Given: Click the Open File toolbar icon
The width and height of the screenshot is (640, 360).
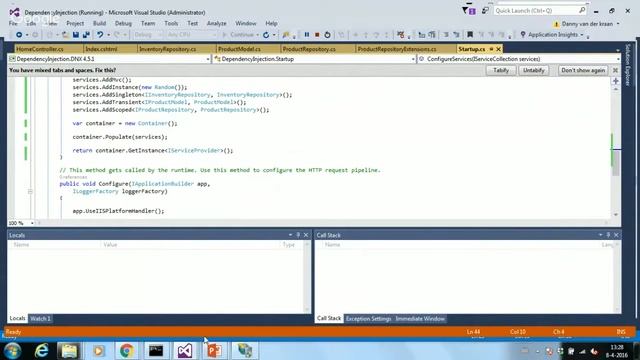Looking at the screenshot, I should 65,35.
